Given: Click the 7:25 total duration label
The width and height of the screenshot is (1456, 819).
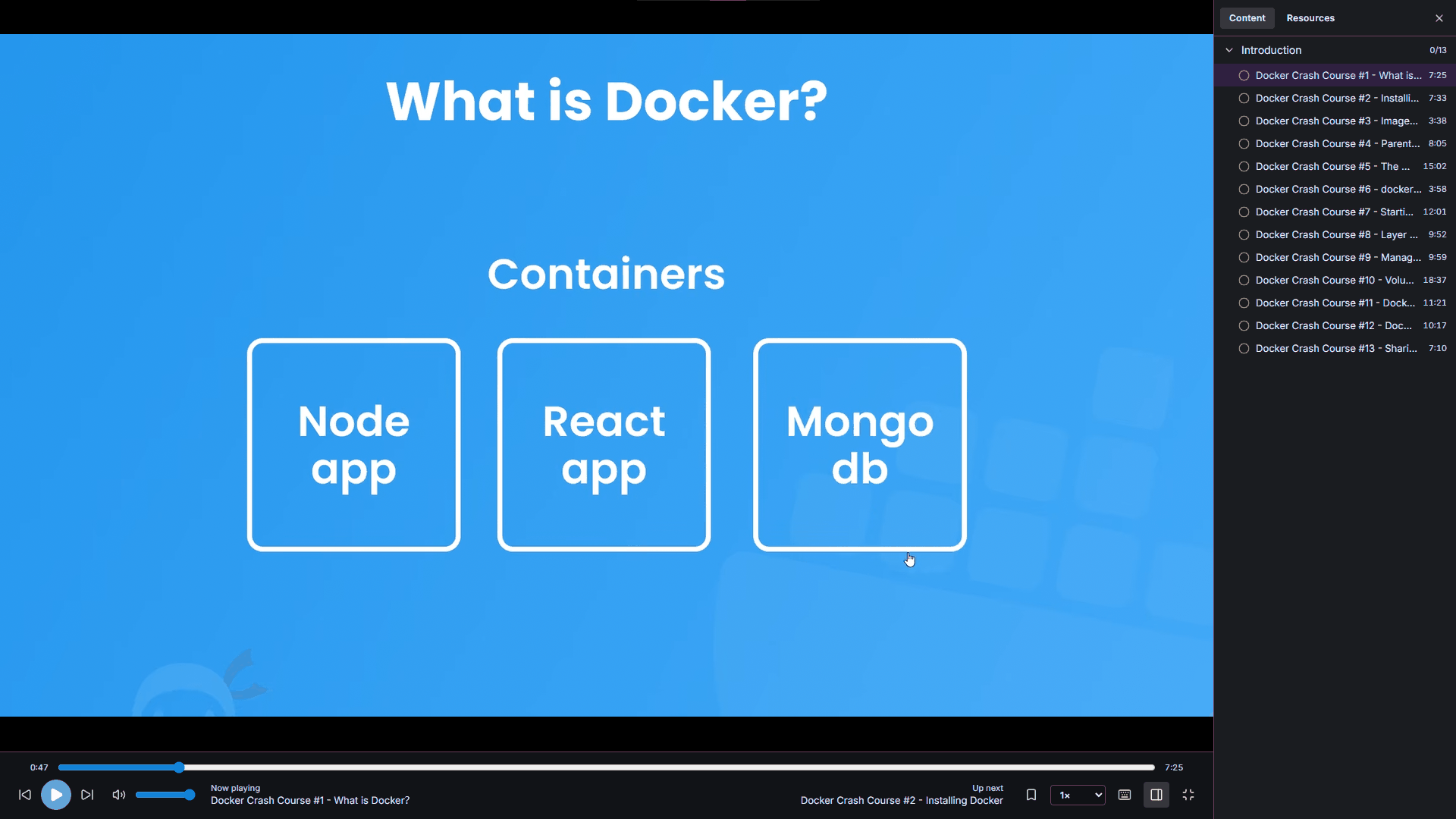Looking at the screenshot, I should pyautogui.click(x=1174, y=767).
